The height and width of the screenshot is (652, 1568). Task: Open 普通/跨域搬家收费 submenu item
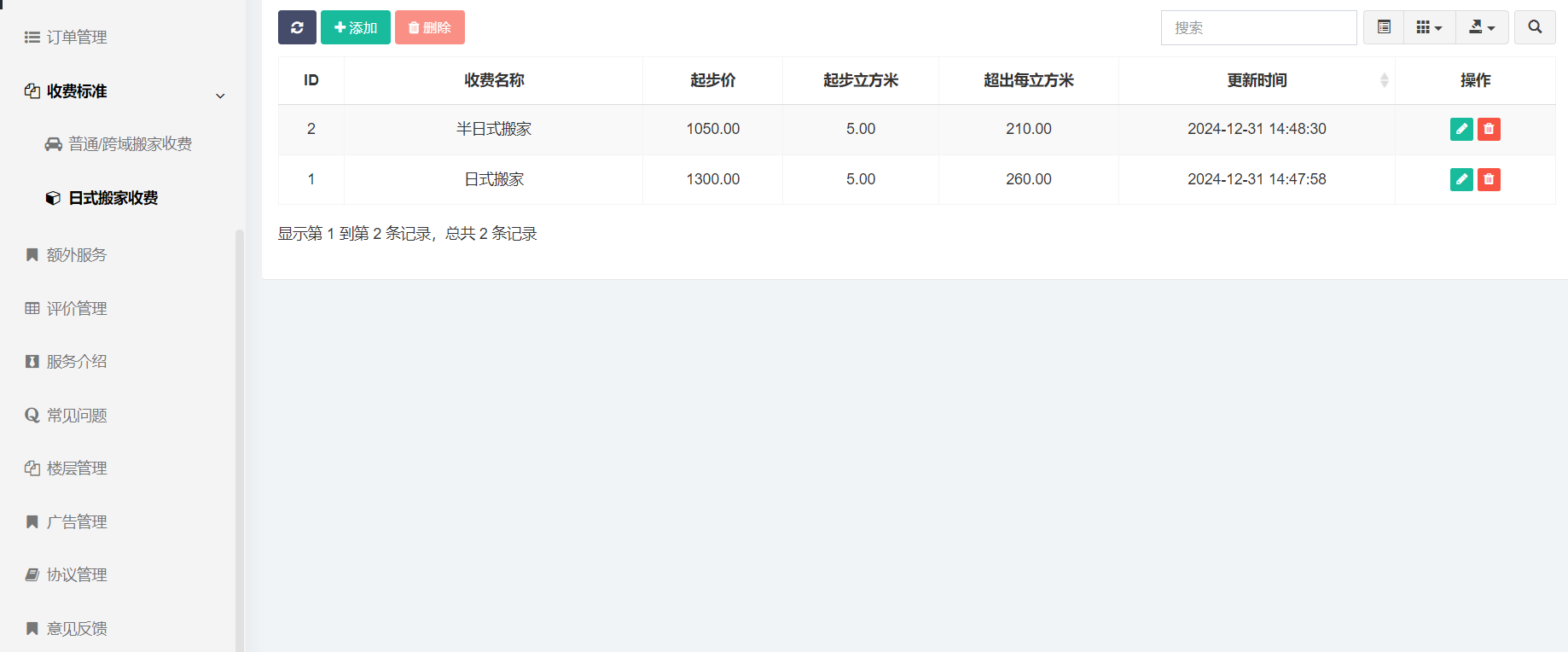coord(118,144)
